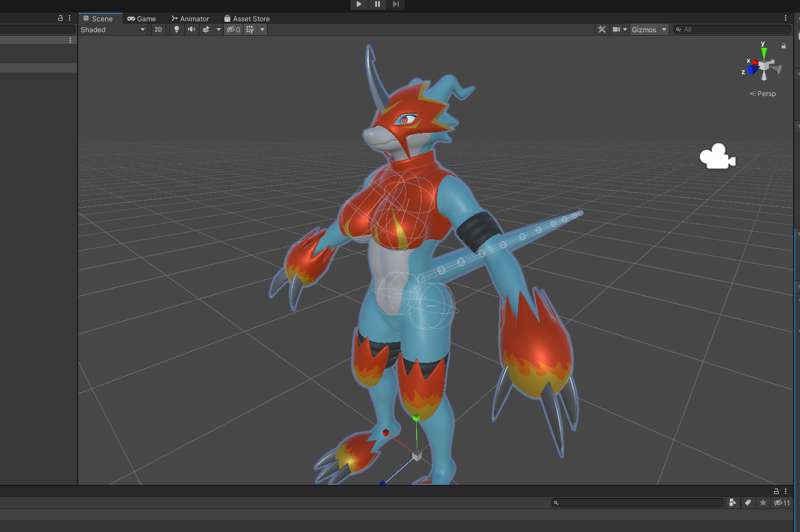The image size is (800, 532).
Task: Open the Gizmos dropdown arrow
Action: (664, 30)
